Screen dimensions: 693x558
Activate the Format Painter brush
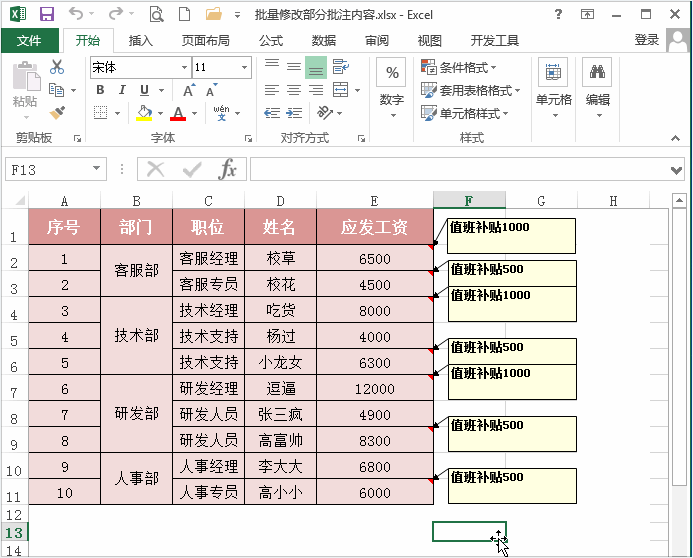(x=57, y=113)
